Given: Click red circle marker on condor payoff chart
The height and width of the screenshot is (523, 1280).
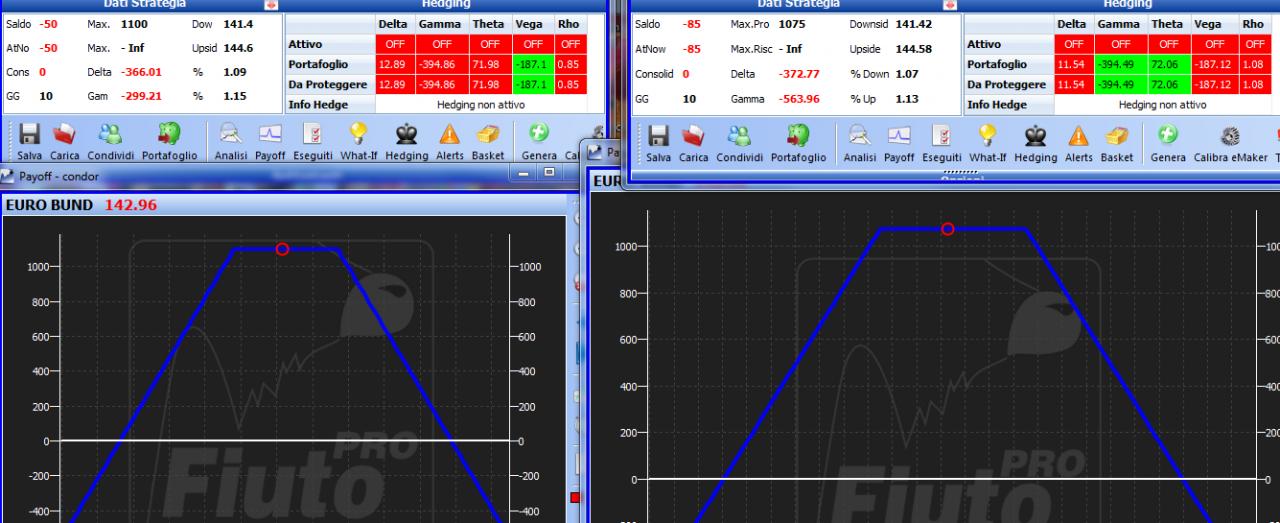Looking at the screenshot, I should (x=282, y=249).
